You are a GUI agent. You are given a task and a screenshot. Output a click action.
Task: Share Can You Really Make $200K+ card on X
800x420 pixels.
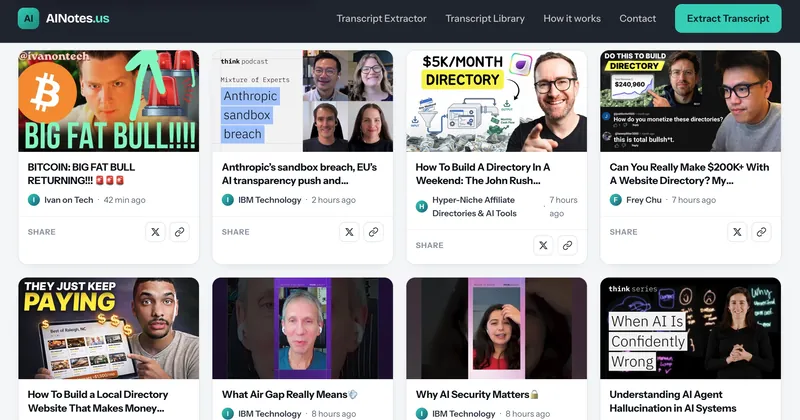737,232
